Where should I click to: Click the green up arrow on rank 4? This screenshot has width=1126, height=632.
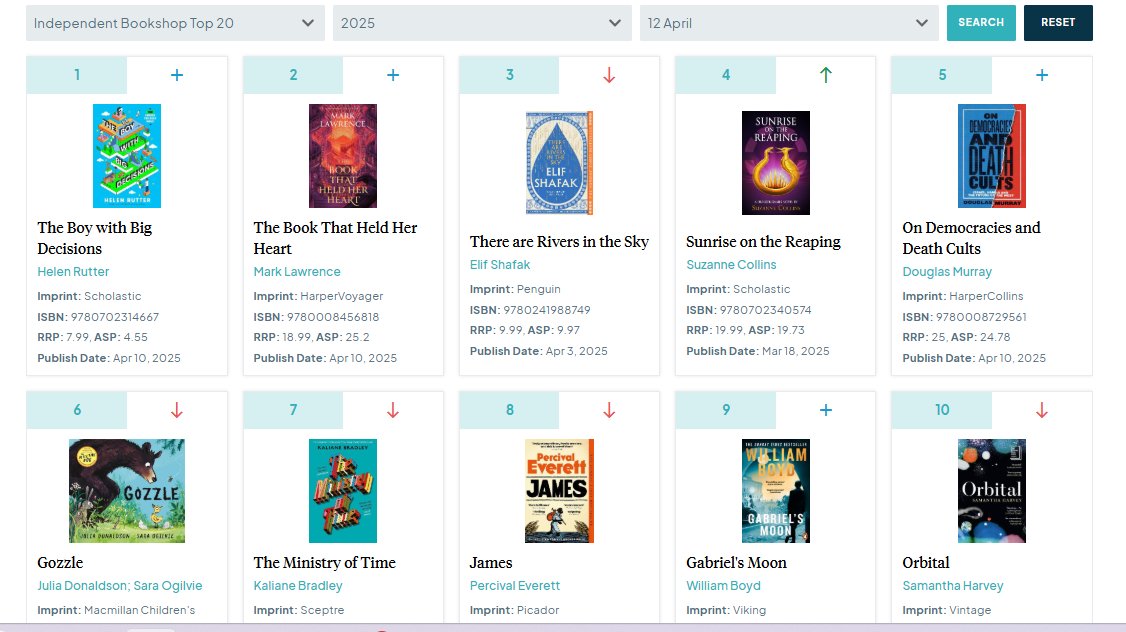tap(826, 75)
